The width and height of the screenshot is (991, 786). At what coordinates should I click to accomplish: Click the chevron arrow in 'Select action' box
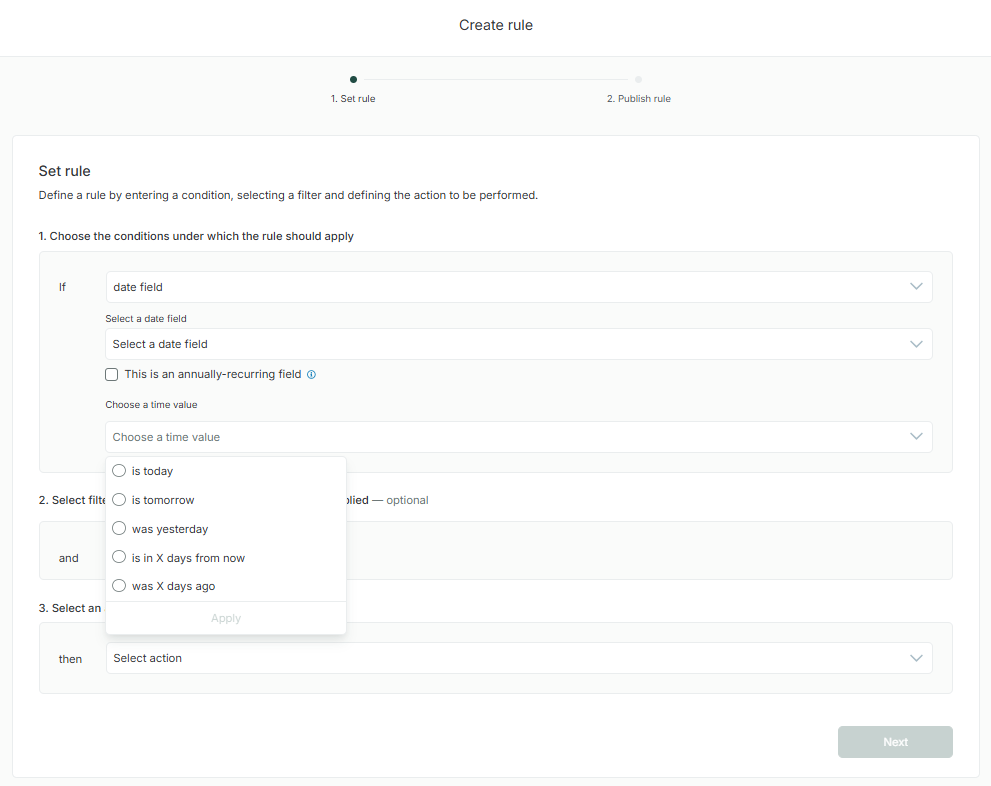tap(916, 658)
